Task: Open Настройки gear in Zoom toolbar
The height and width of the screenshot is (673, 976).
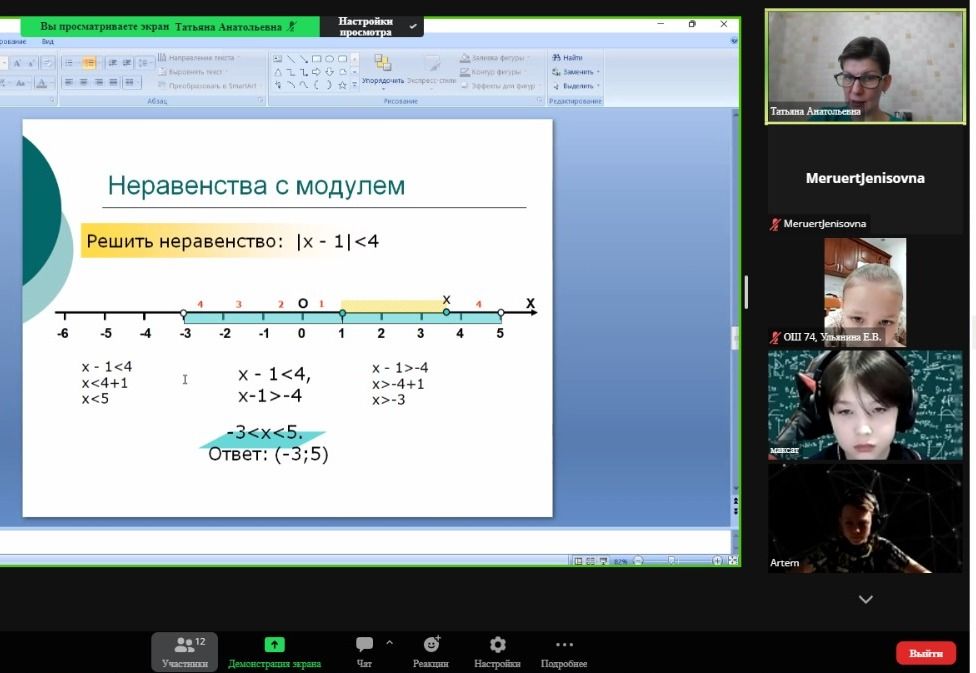Action: click(x=497, y=645)
